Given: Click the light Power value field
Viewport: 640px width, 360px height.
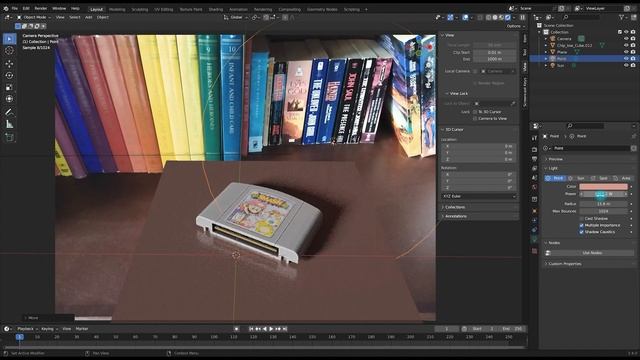Looking at the screenshot, I should [x=603, y=194].
